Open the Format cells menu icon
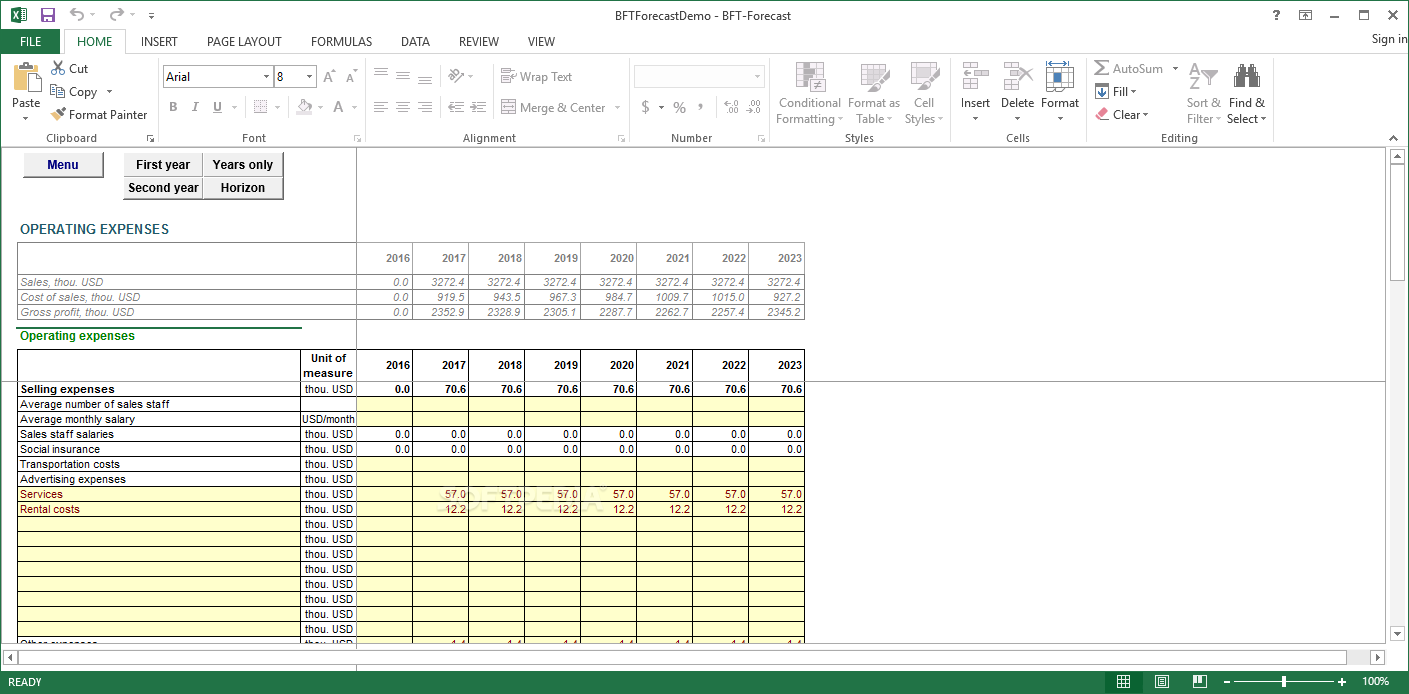Image resolution: width=1409 pixels, height=694 pixels. tap(1060, 76)
